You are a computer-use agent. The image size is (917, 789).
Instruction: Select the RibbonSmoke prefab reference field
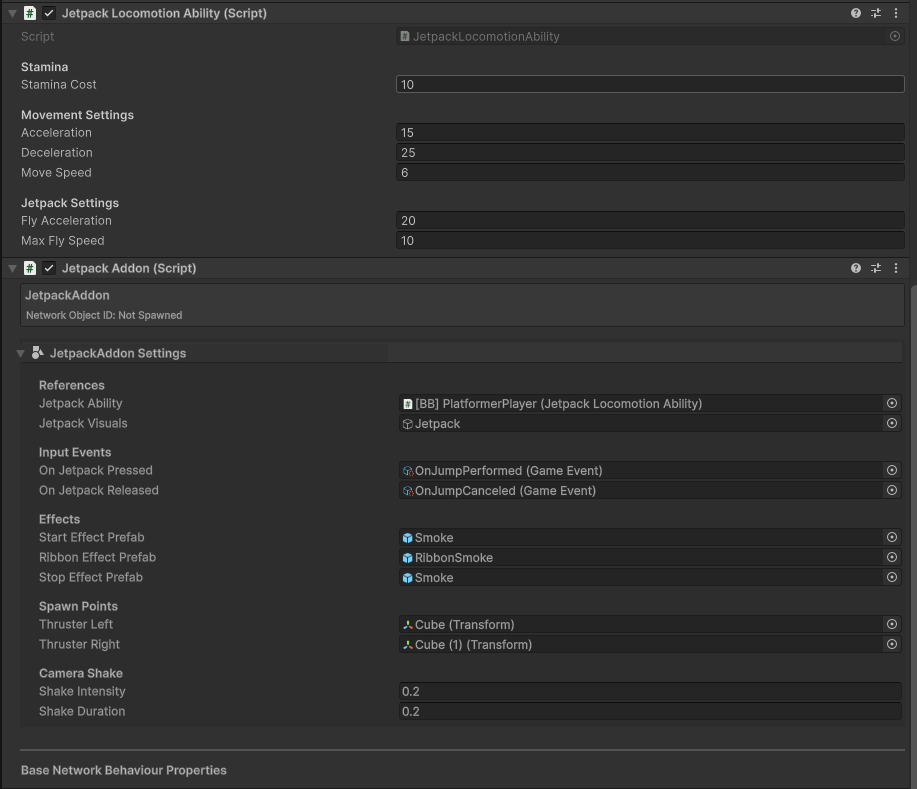tap(640, 558)
